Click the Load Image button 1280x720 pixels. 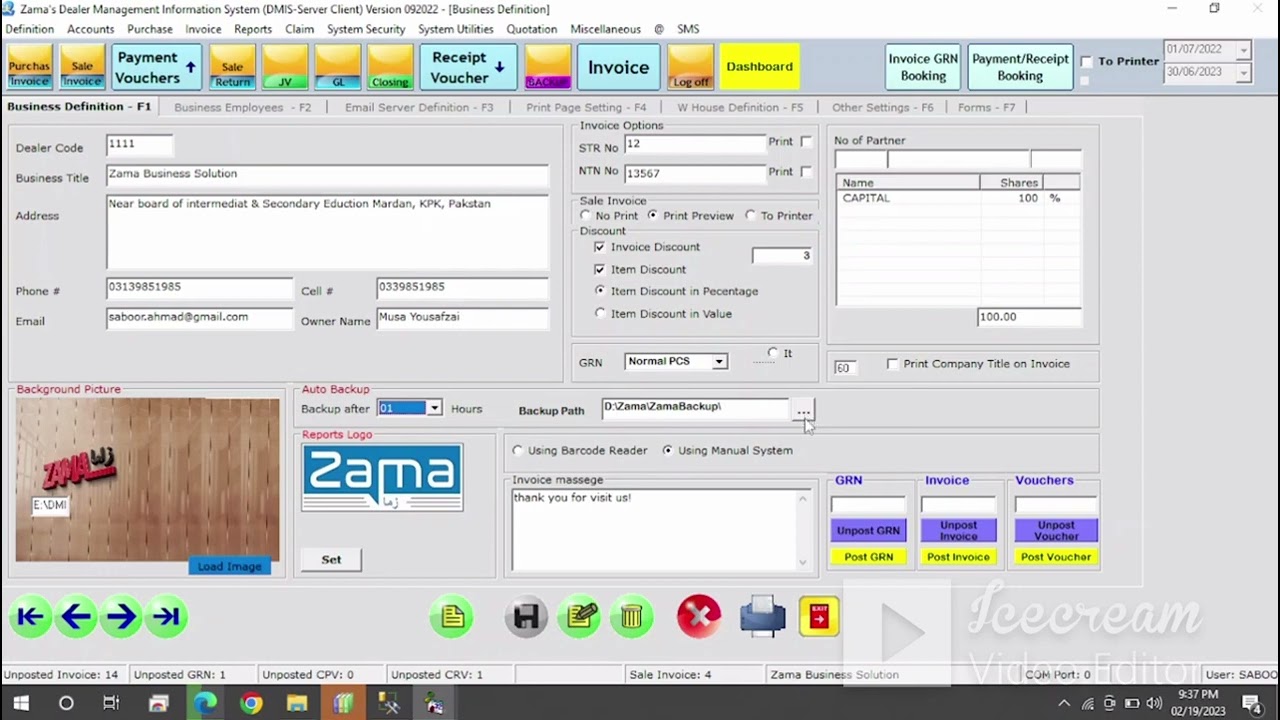point(229,566)
